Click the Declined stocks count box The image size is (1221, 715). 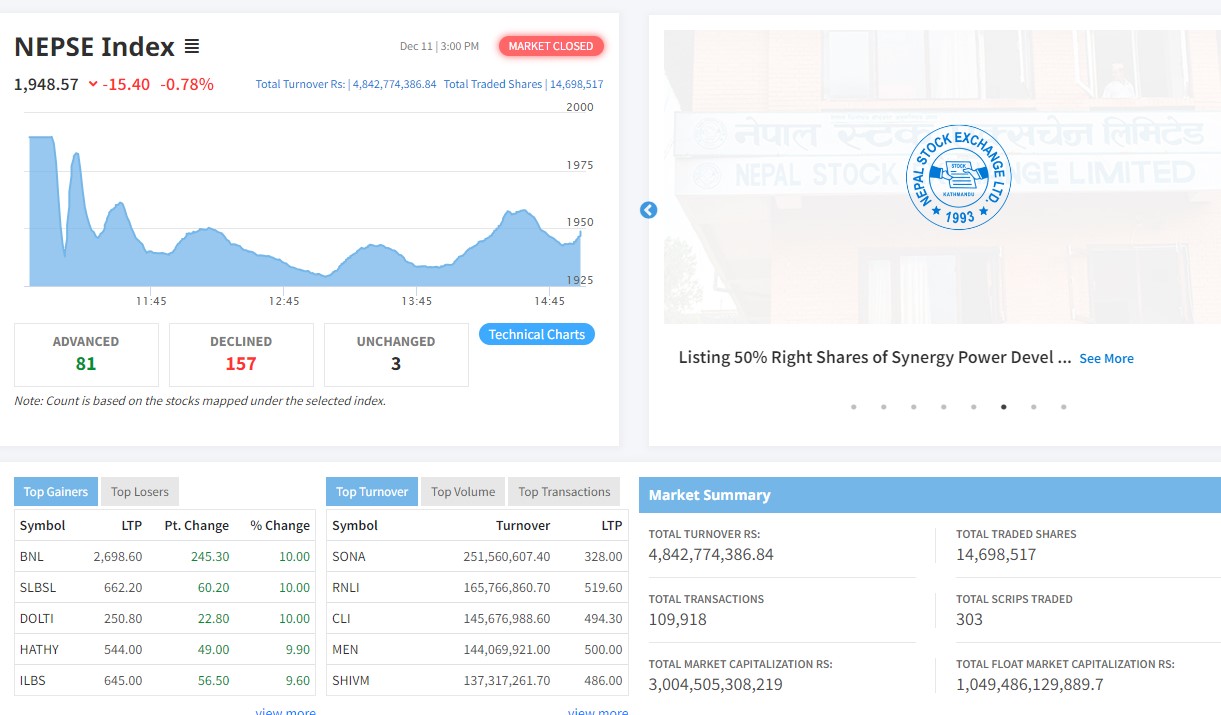point(241,354)
